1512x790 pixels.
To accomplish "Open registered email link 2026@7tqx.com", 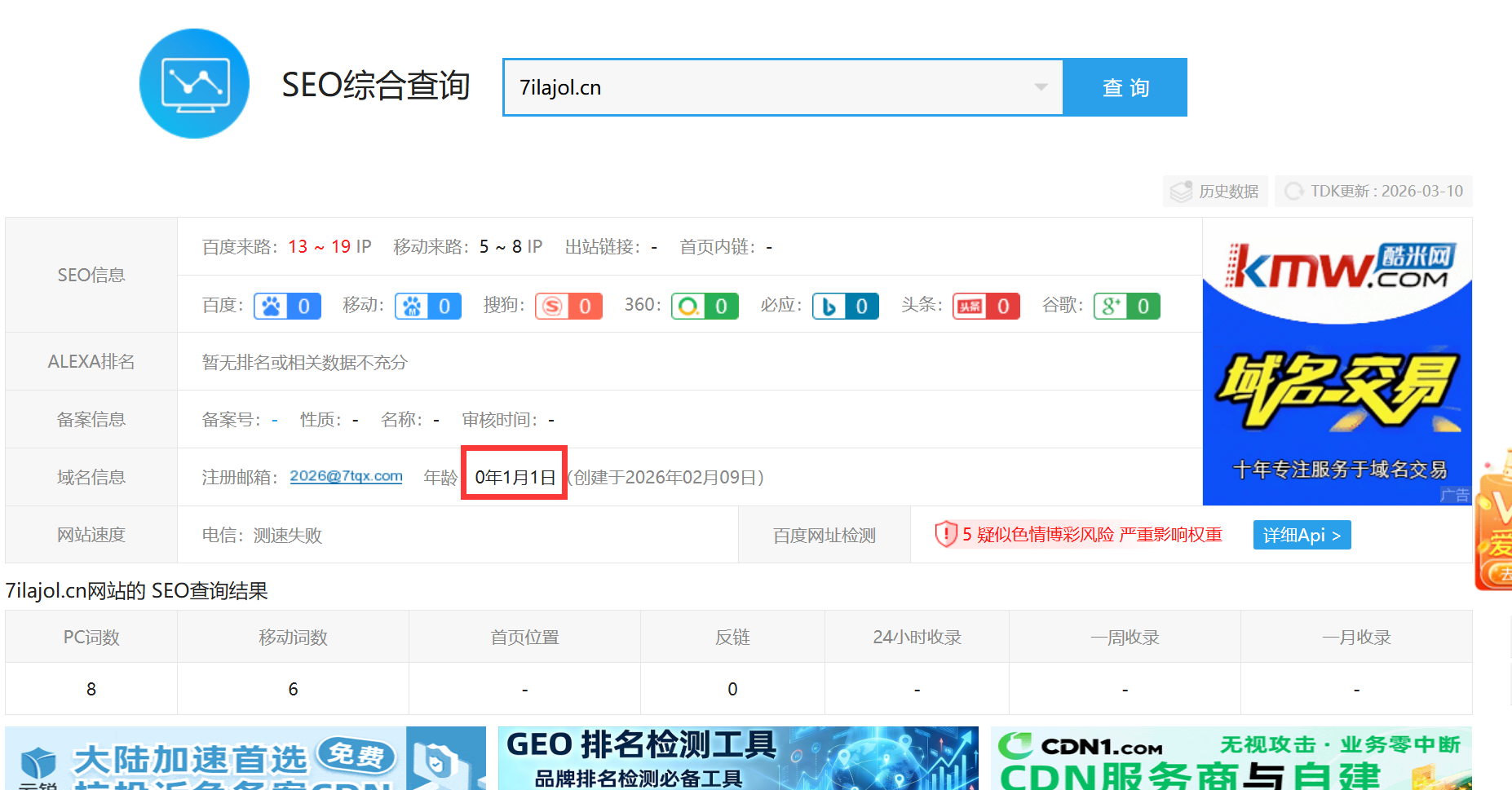I will (346, 477).
